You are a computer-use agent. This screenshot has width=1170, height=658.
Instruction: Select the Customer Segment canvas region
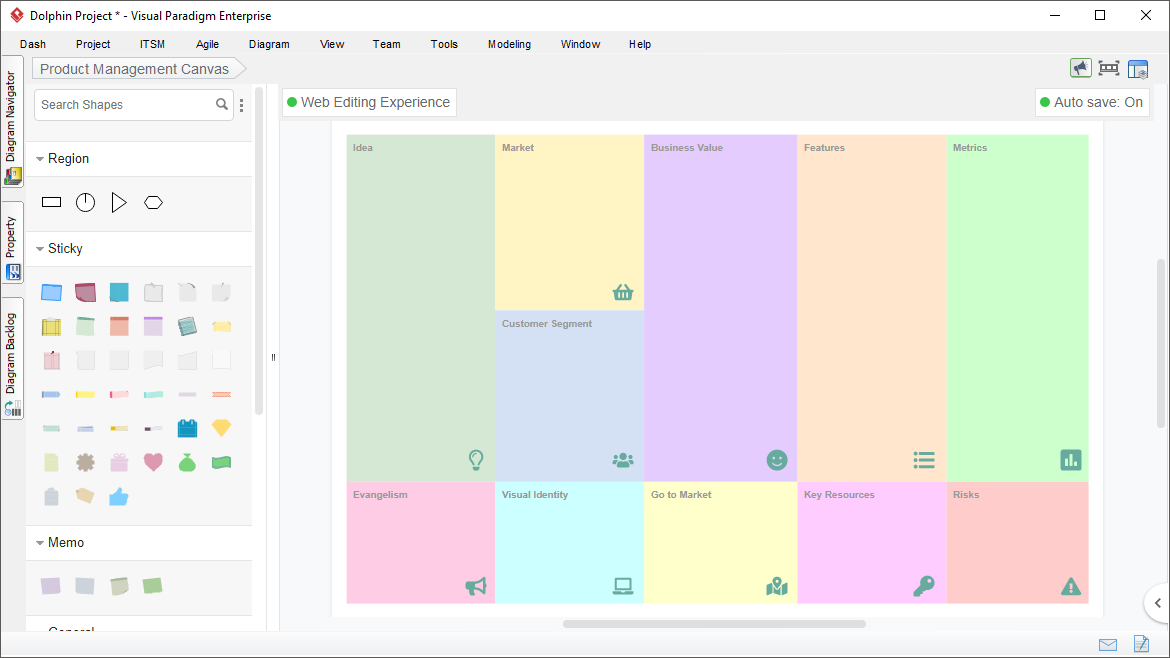coord(569,396)
